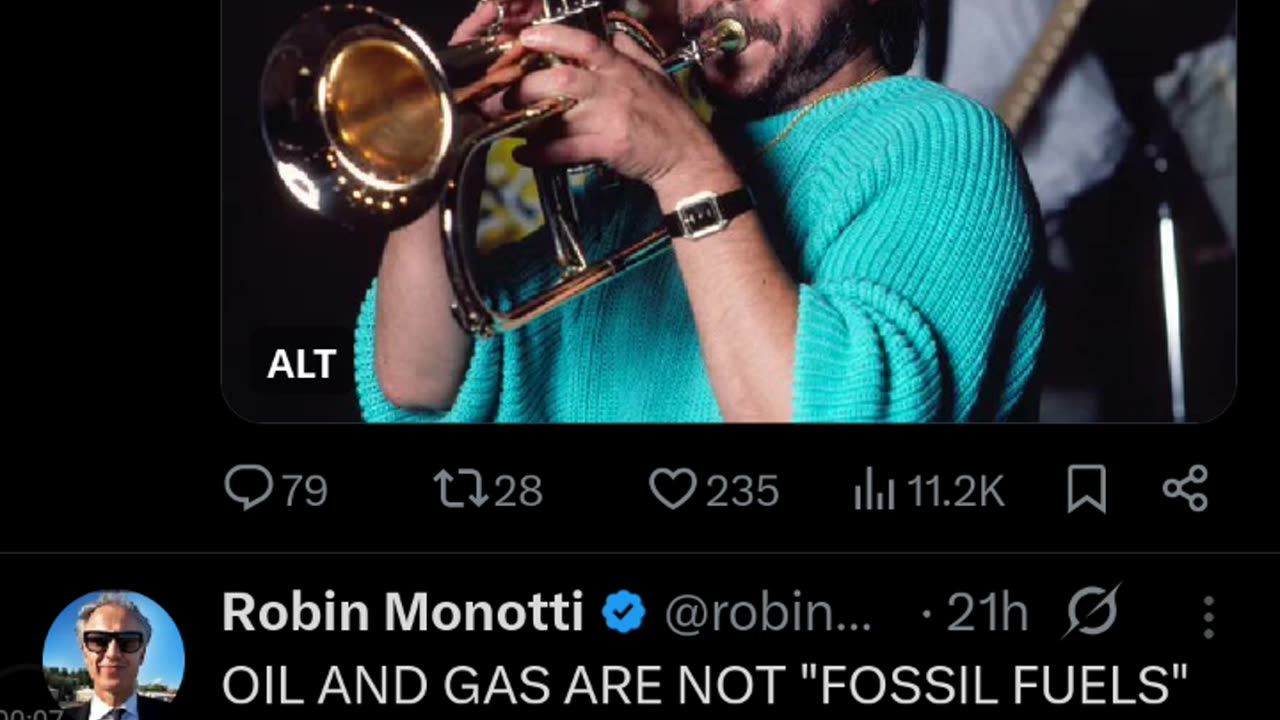The width and height of the screenshot is (1280, 720).
Task: Expand the three-dot more options menu
Action: point(1208,616)
